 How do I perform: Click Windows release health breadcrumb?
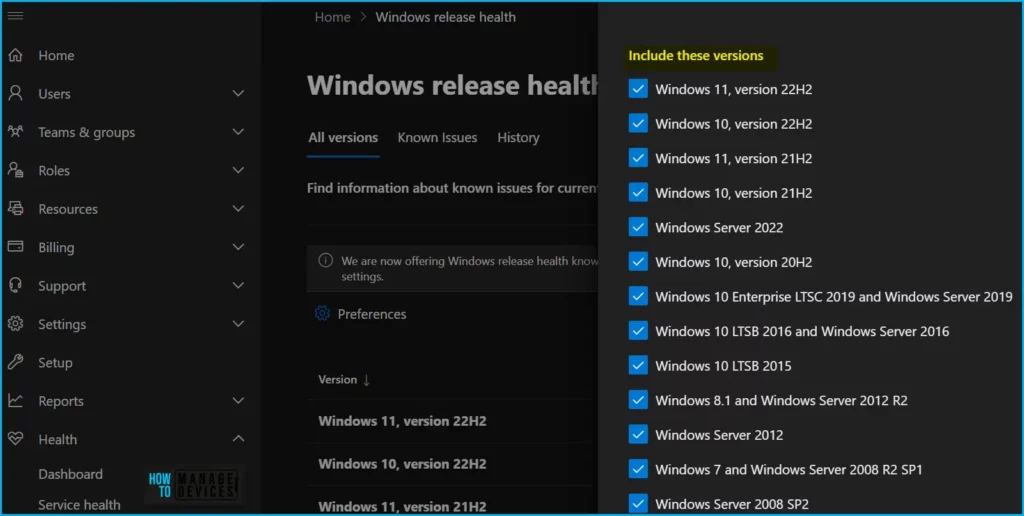tap(445, 17)
